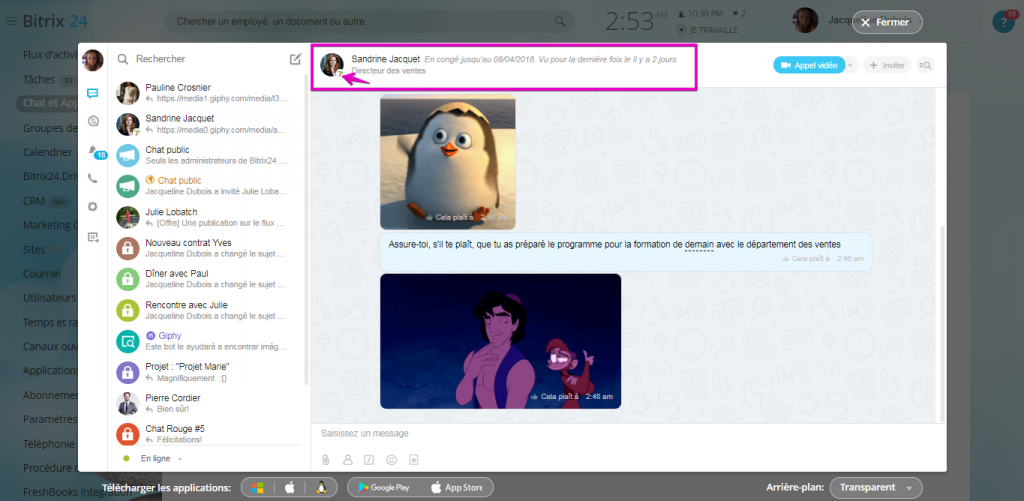Click the compose new chat icon
The image size is (1024, 501).
coord(295,59)
